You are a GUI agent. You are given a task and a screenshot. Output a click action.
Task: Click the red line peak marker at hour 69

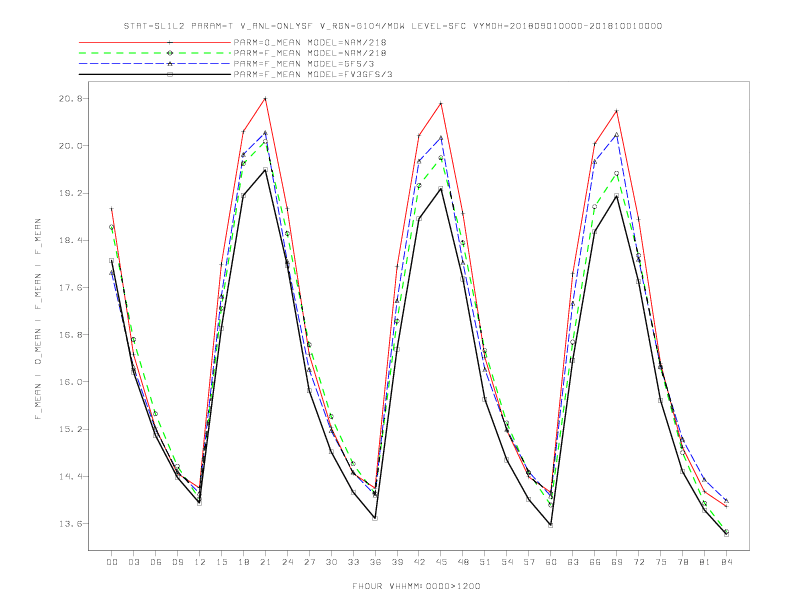pos(617,111)
